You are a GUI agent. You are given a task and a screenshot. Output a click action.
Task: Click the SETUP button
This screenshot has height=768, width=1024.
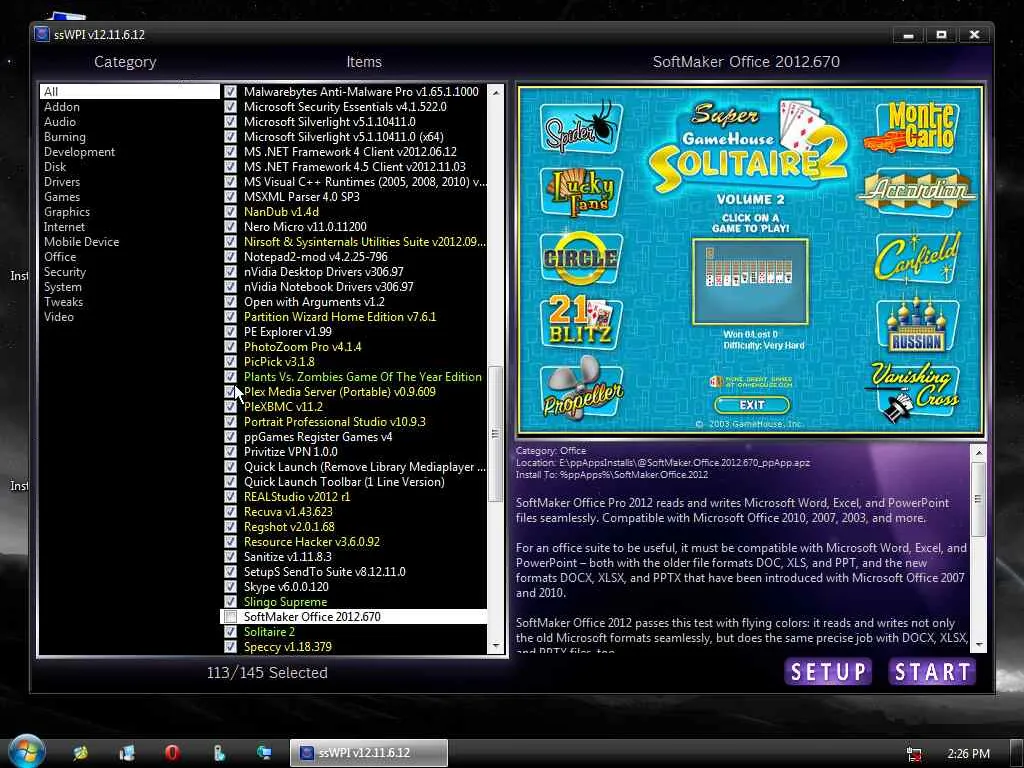pos(828,671)
